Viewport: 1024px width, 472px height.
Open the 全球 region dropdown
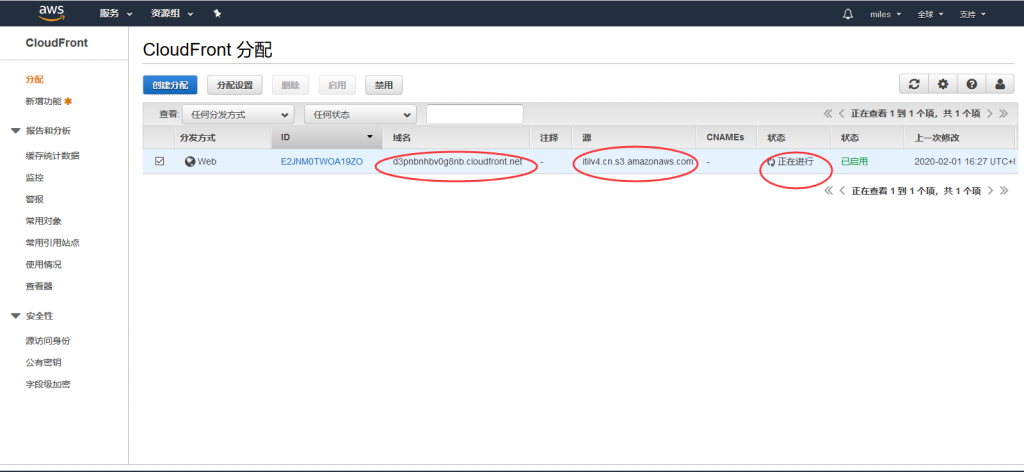click(x=930, y=14)
